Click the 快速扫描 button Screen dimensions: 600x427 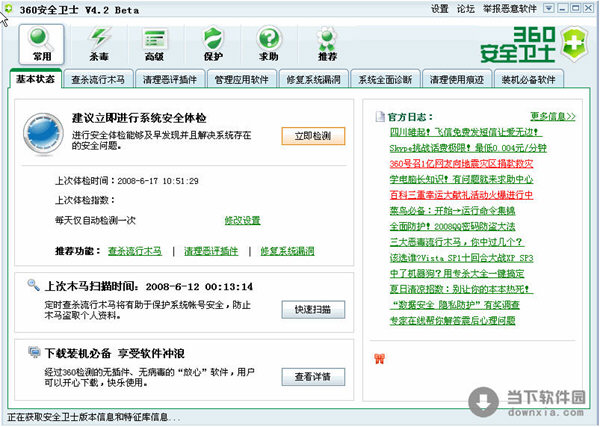313,310
